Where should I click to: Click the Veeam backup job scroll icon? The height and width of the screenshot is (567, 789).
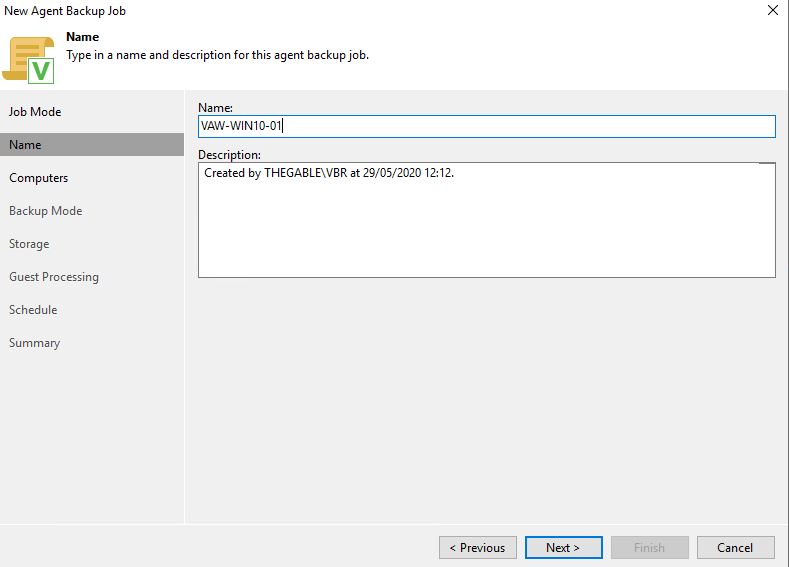[28, 60]
